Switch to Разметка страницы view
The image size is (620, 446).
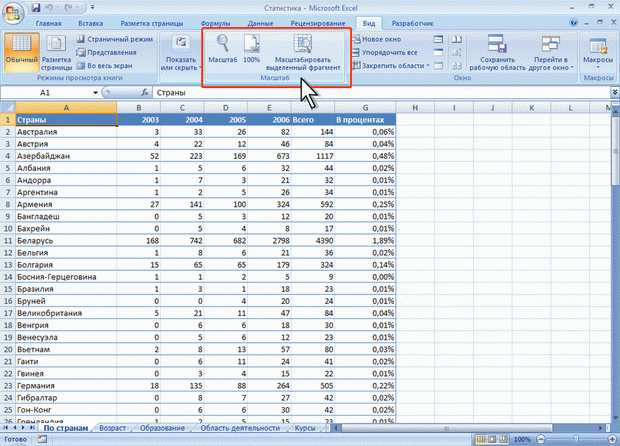[x=57, y=51]
